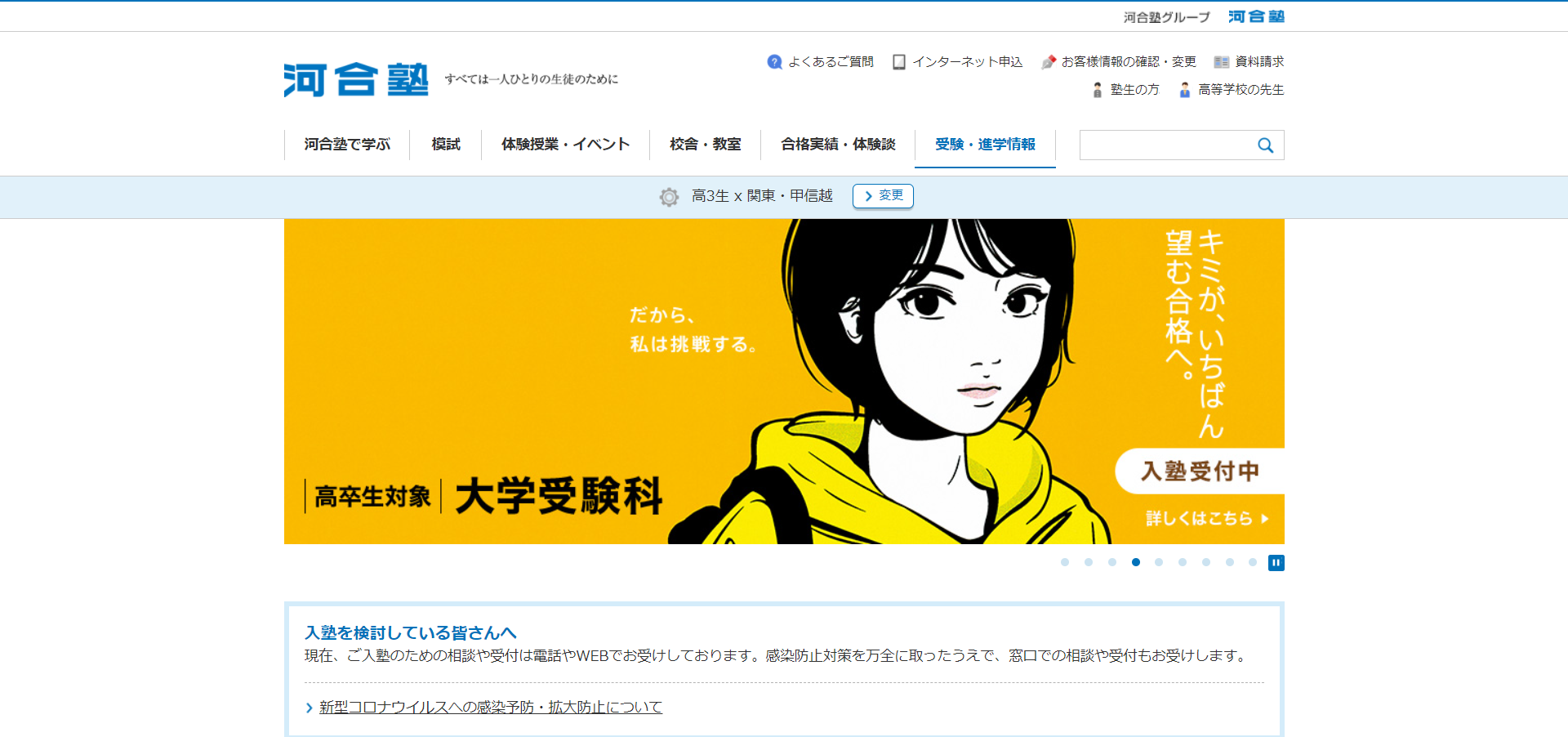Click the 入塾を検討している皆さんへ heading
The width and height of the screenshot is (1568, 737).
pos(410,633)
